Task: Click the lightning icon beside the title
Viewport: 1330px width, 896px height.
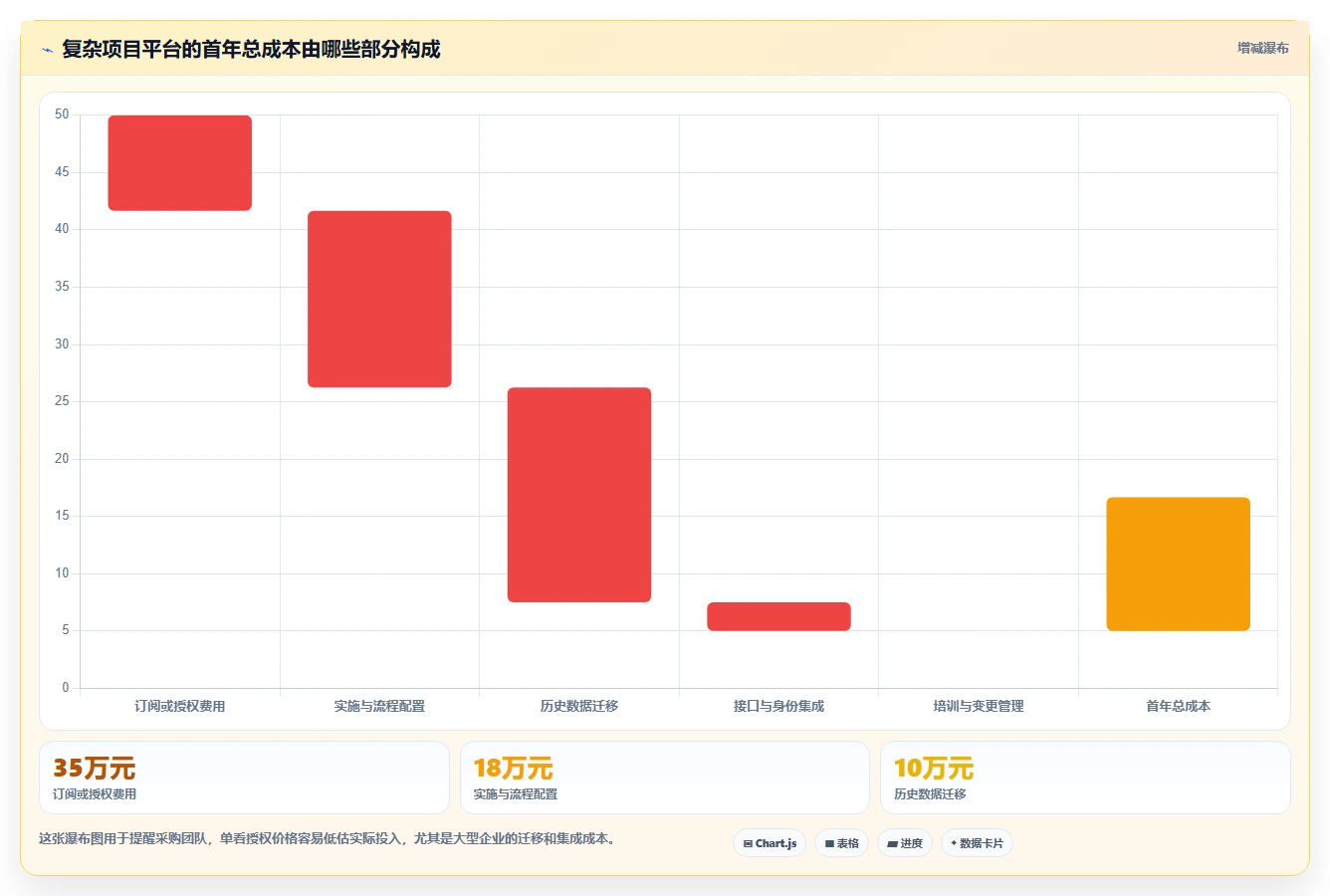Action: click(47, 50)
